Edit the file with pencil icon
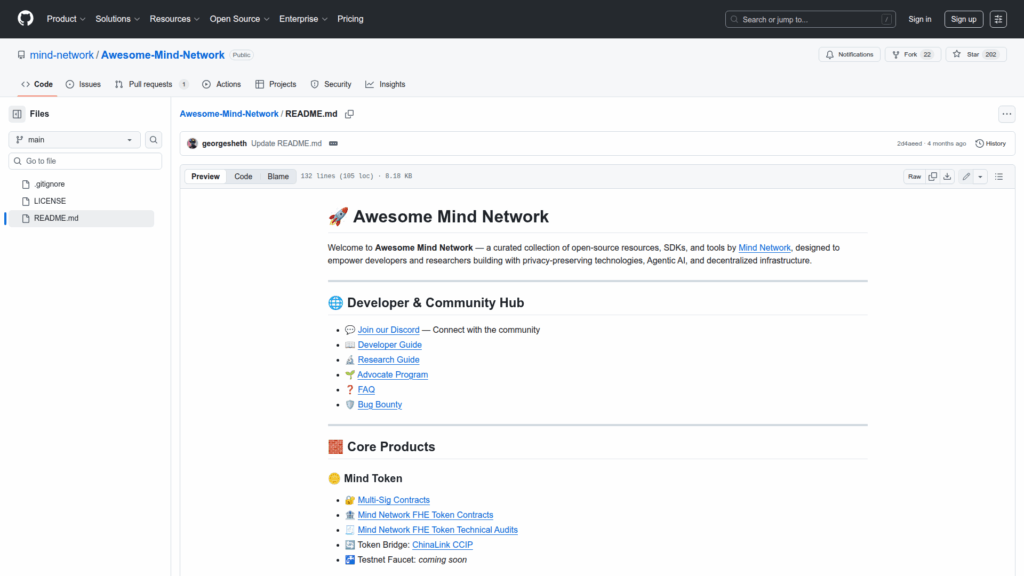Image resolution: width=1024 pixels, height=576 pixels. point(966,176)
